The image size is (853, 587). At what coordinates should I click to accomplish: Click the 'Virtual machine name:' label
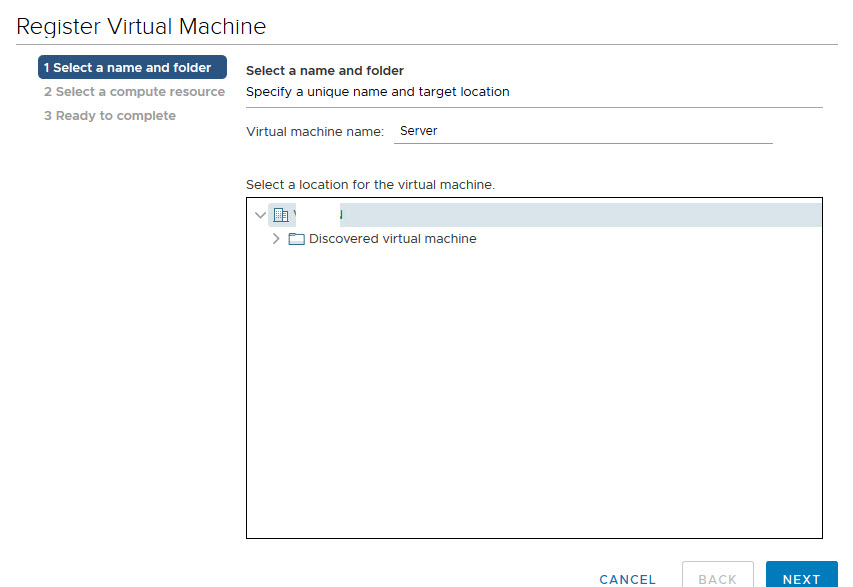314,131
